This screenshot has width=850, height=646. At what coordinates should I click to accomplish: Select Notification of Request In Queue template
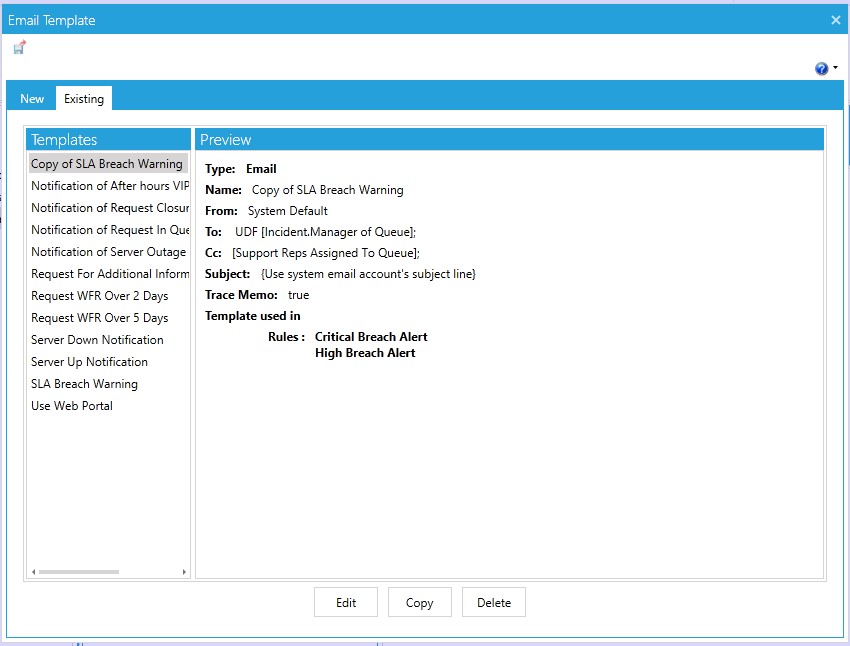[x=110, y=230]
